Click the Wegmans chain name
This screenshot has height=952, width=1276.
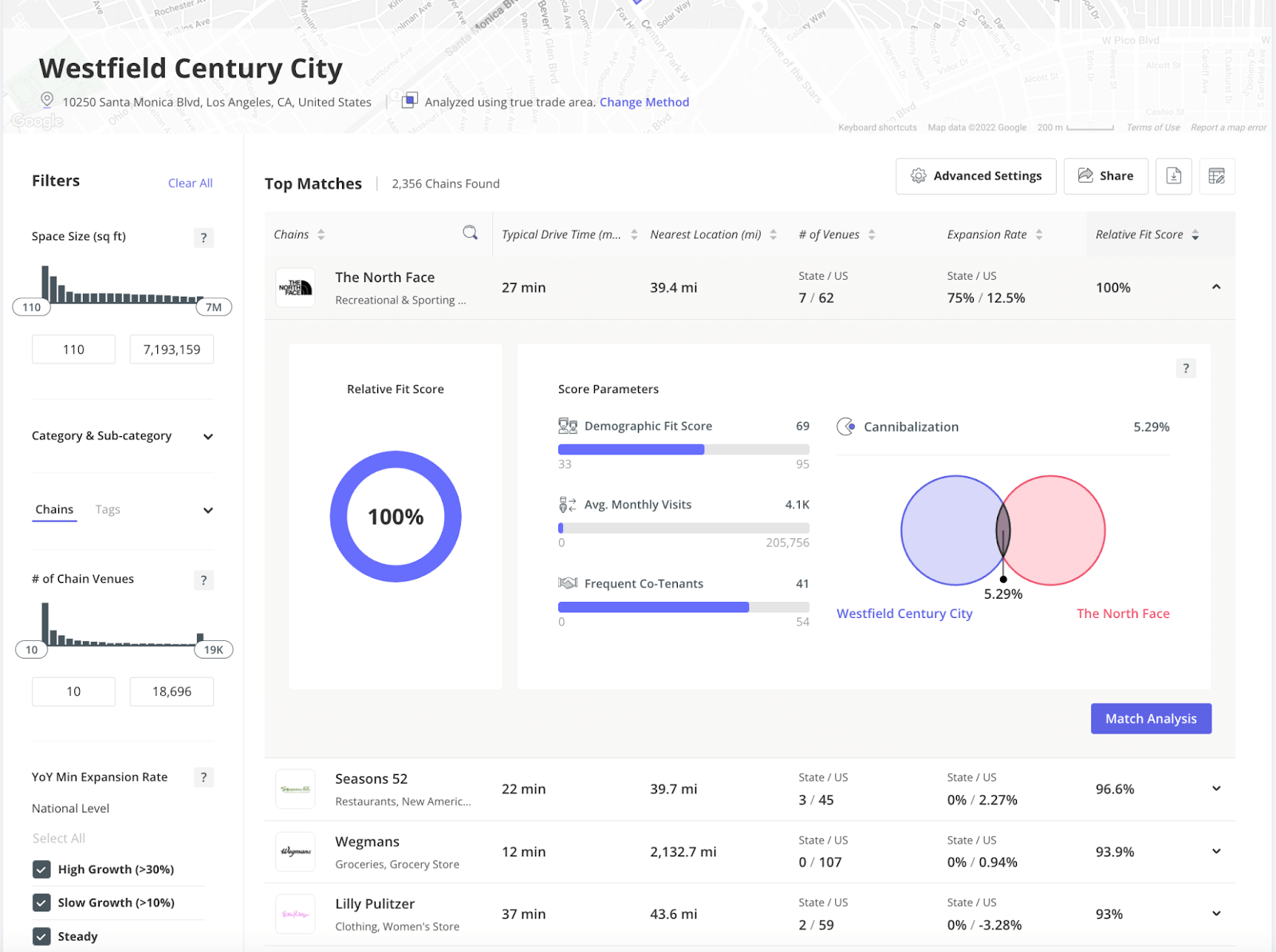click(x=367, y=842)
